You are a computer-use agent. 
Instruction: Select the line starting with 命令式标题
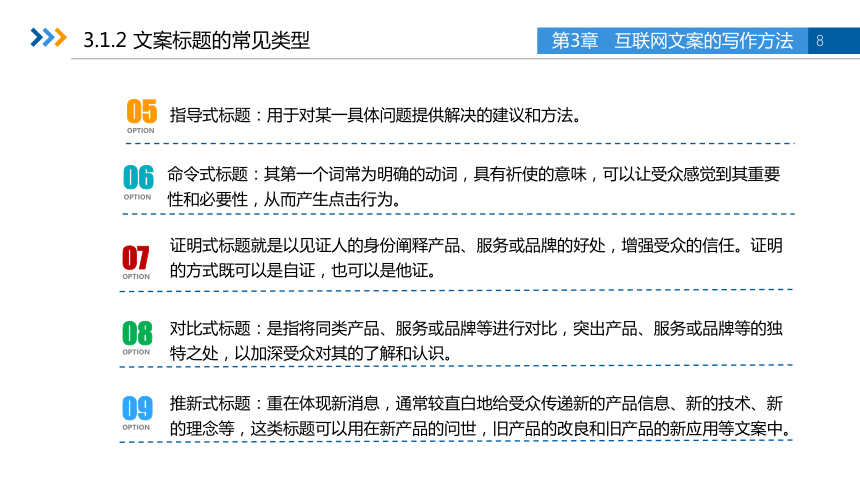pos(473,174)
